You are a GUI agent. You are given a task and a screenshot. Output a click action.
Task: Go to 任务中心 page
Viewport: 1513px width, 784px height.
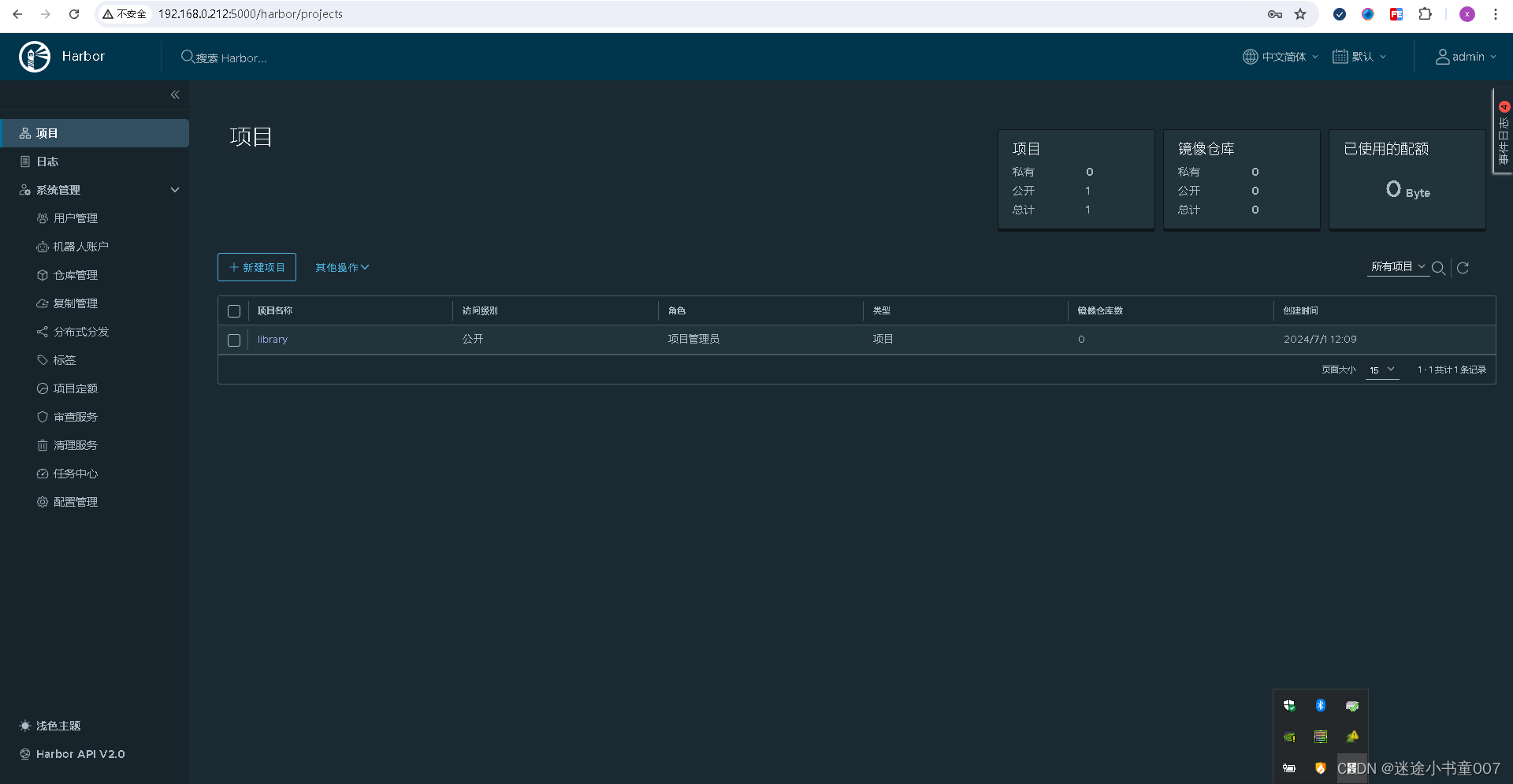click(76, 474)
